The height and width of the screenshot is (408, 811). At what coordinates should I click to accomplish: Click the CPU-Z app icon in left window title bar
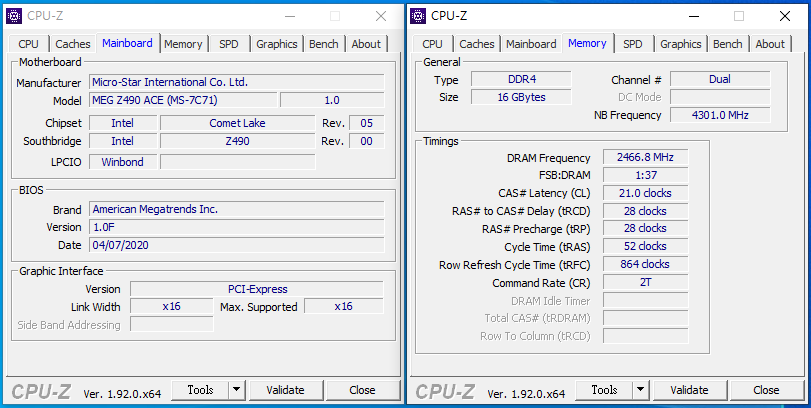pos(14,16)
